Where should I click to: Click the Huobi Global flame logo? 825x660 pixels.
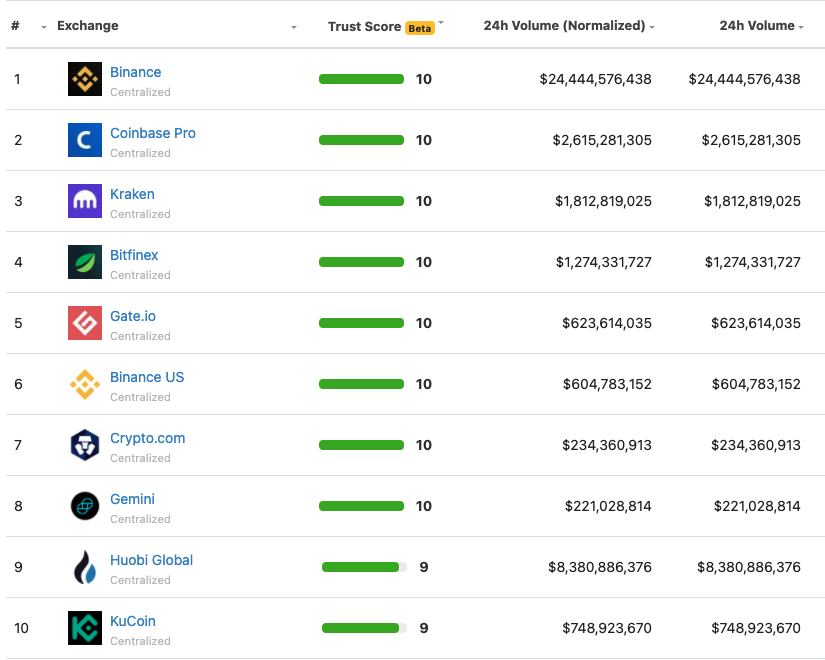[85, 567]
